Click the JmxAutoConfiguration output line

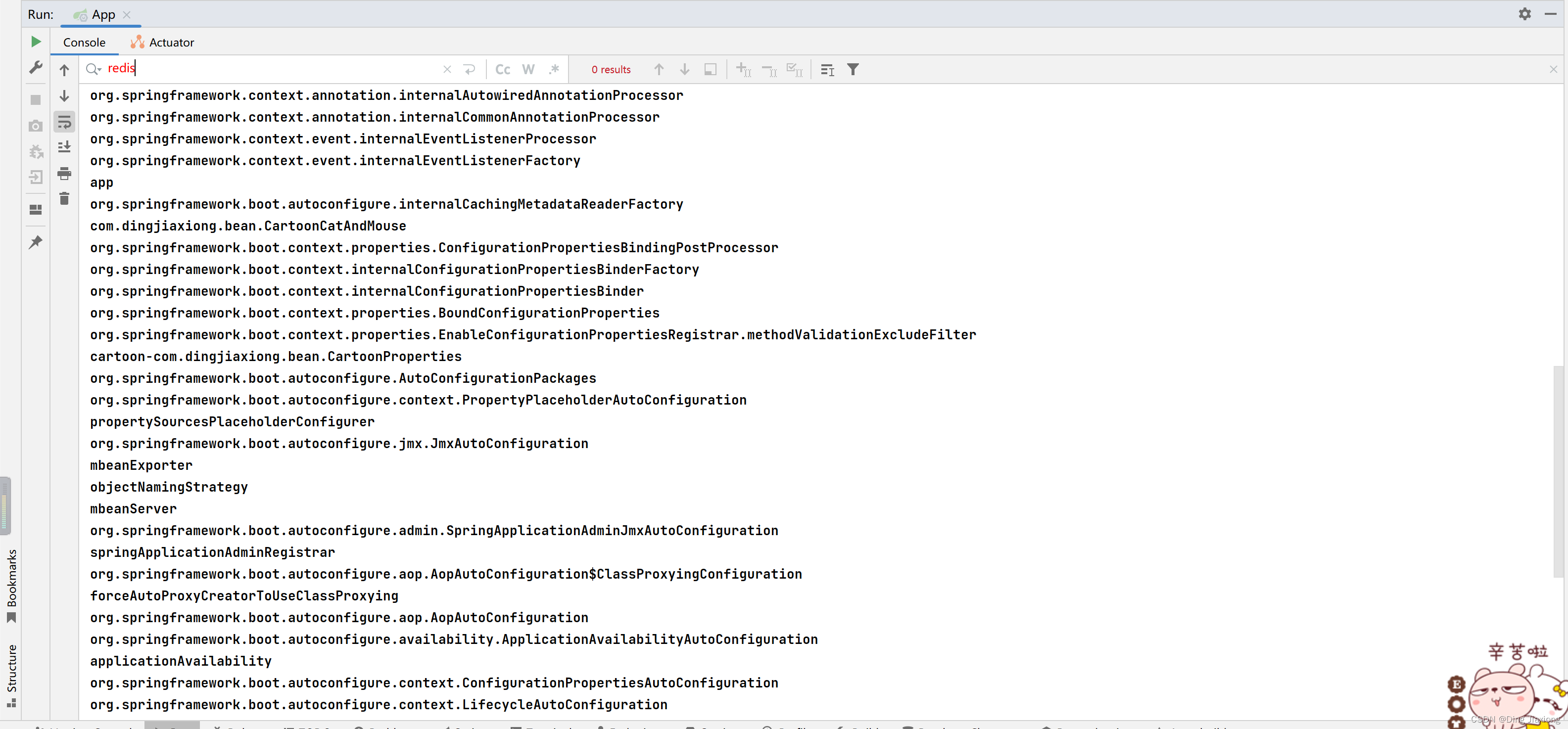coord(339,444)
